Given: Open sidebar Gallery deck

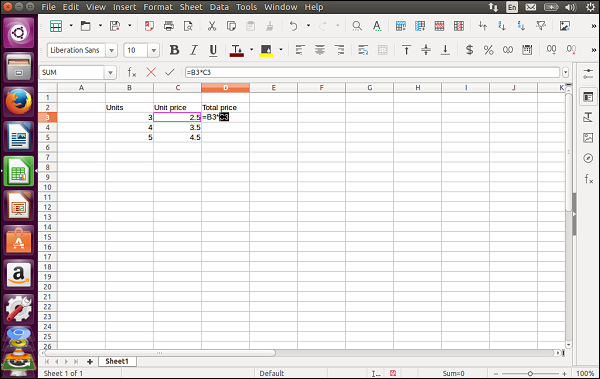Looking at the screenshot, I should click(x=588, y=137).
